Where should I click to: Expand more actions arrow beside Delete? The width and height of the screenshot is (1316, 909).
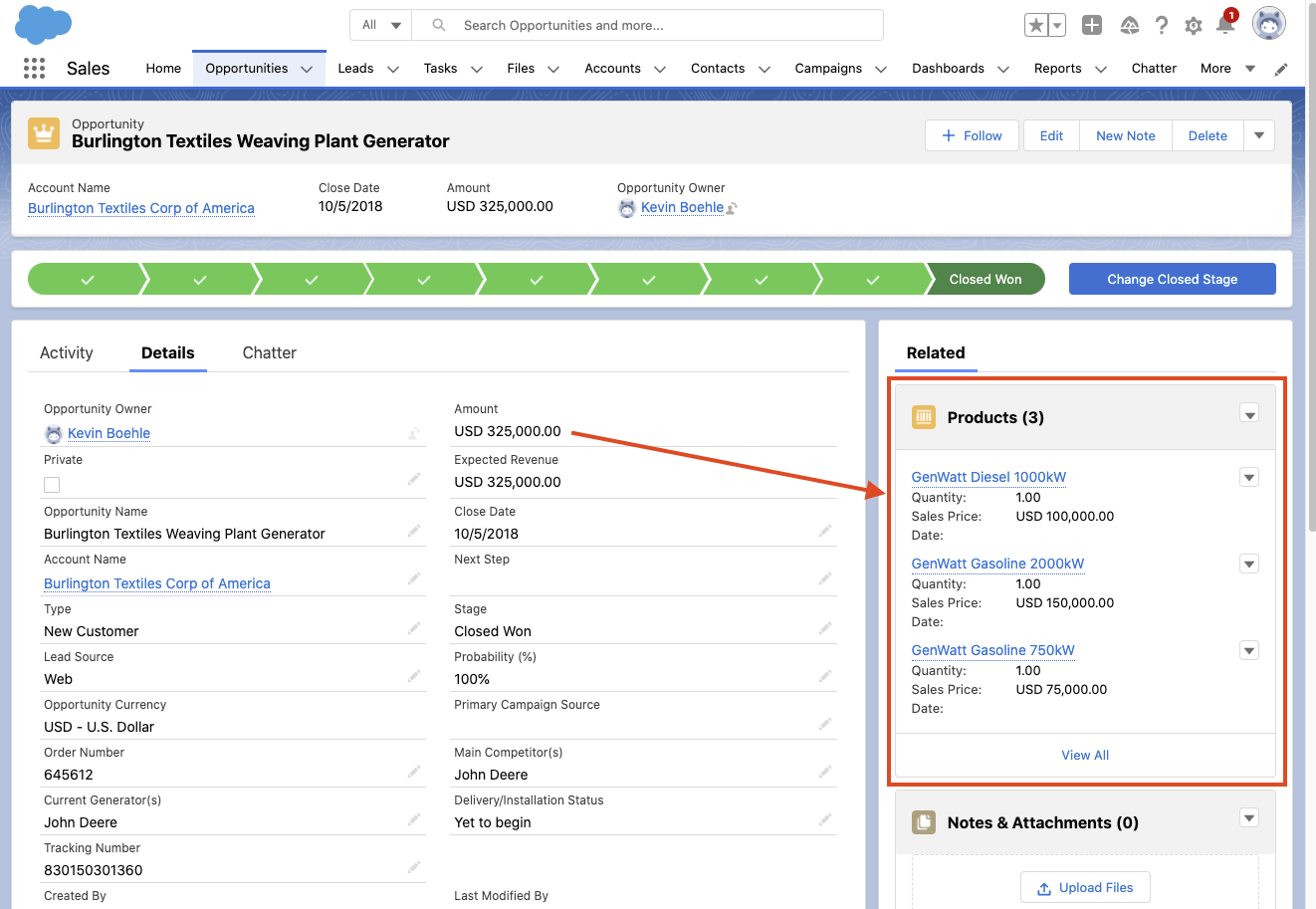tap(1259, 135)
